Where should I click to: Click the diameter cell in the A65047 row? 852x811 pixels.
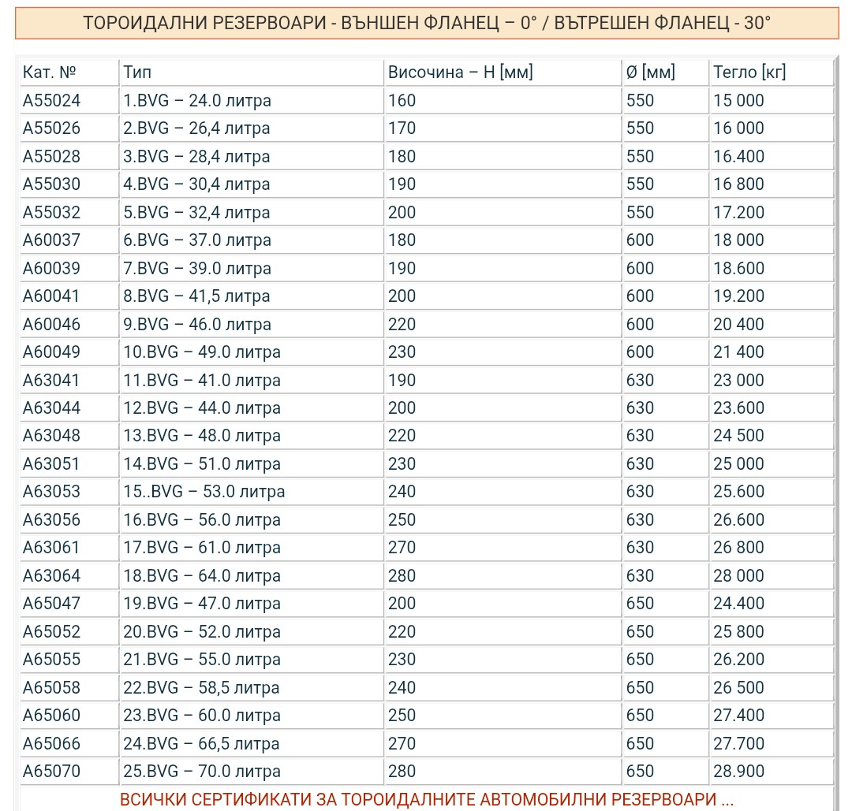[x=640, y=604]
